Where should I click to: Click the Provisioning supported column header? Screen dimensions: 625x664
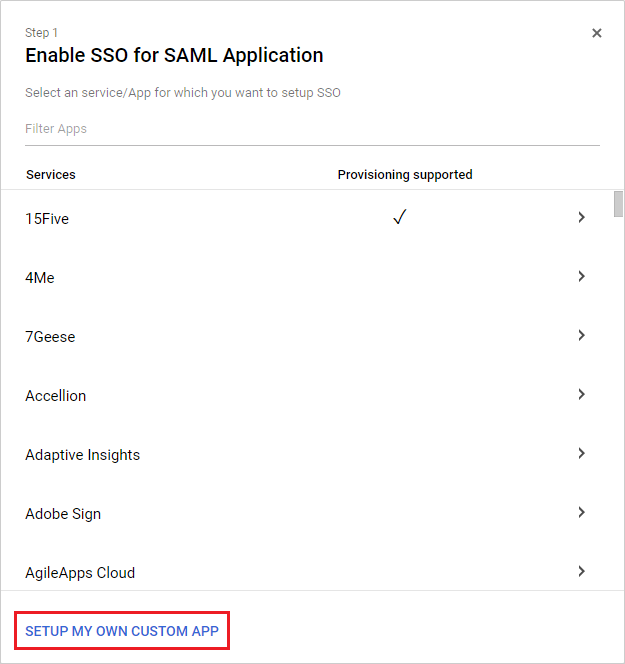click(404, 174)
